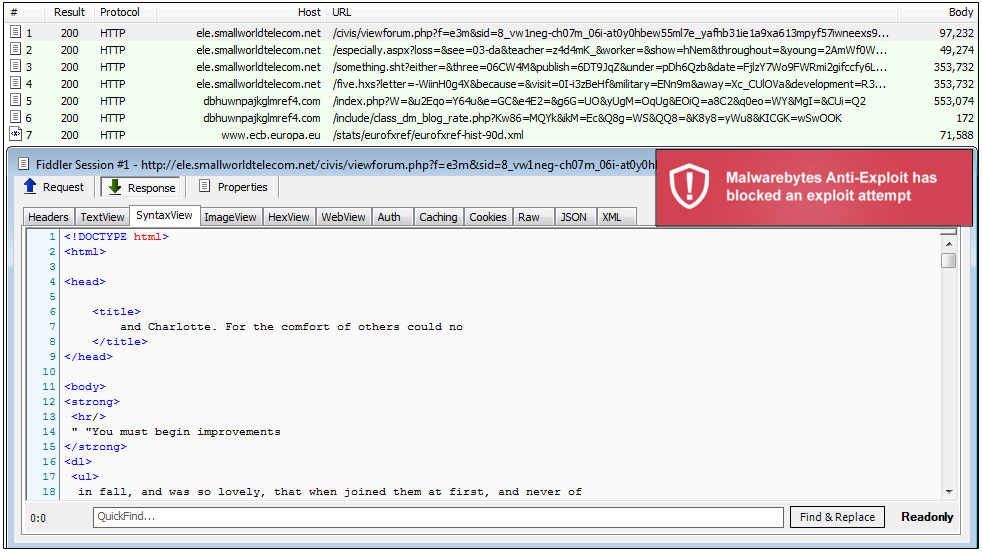982x552 pixels.
Task: Click into the QuickFind search field
Action: click(437, 517)
